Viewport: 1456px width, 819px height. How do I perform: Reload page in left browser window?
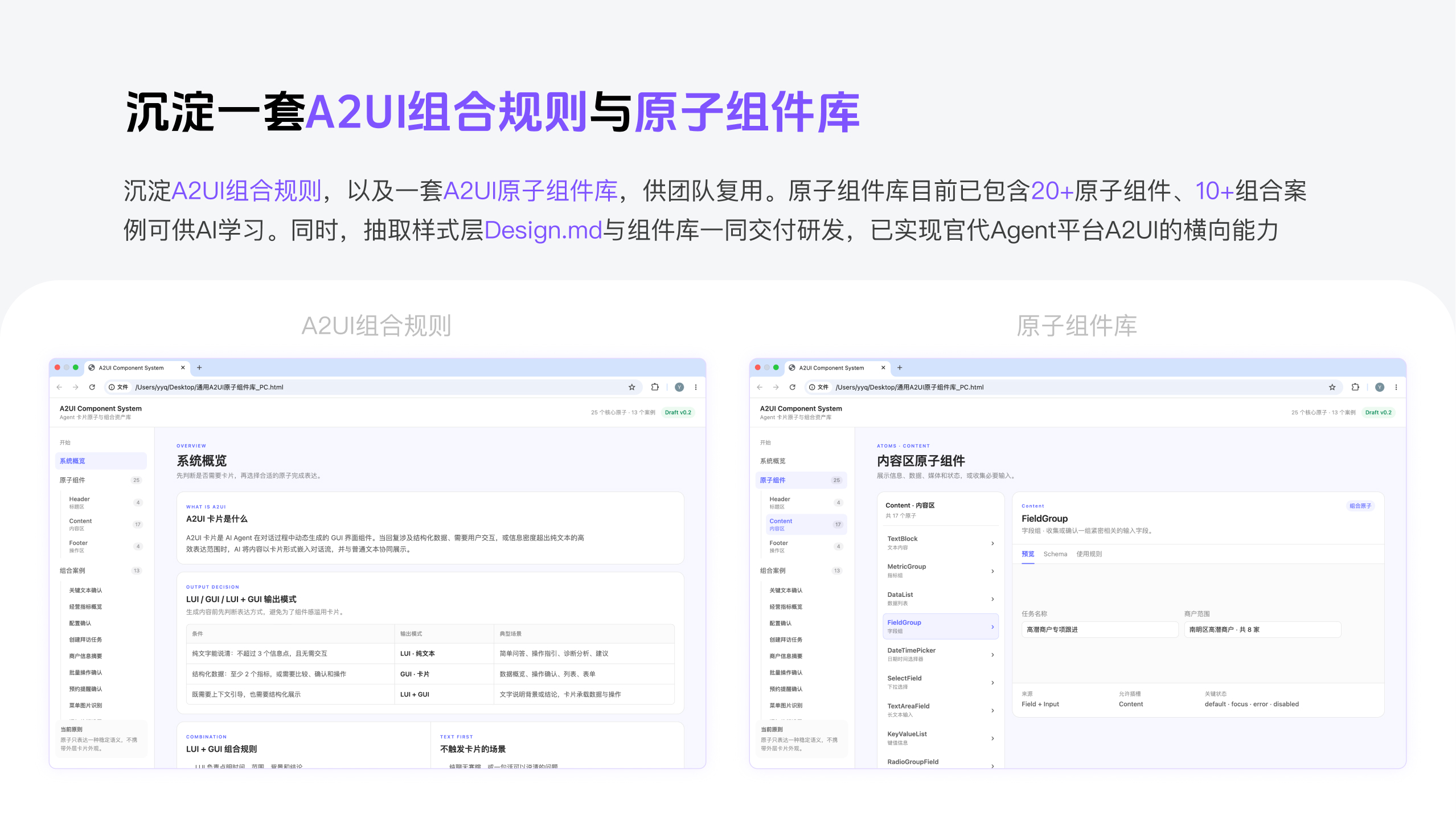(x=92, y=387)
